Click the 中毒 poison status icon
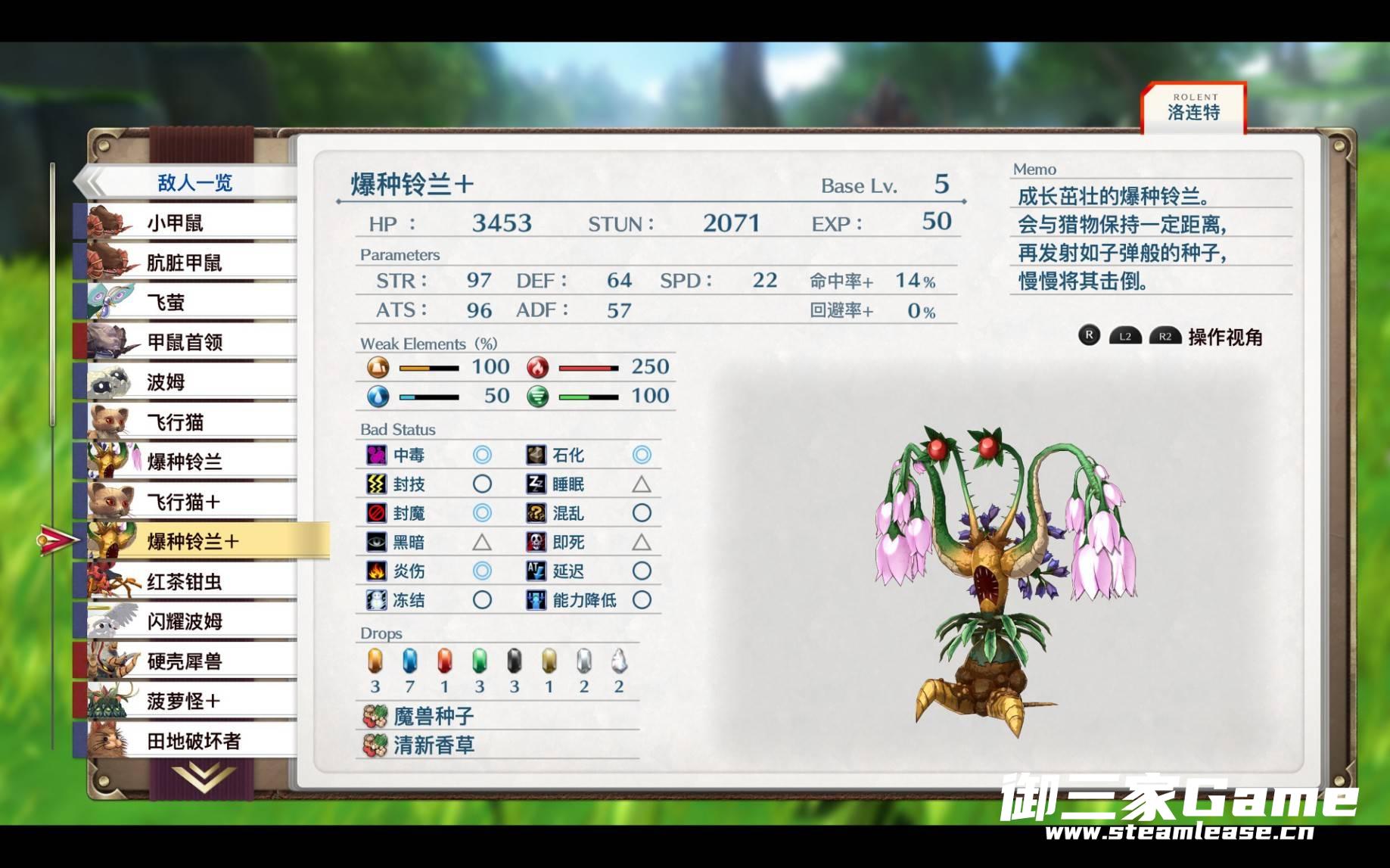 click(376, 455)
